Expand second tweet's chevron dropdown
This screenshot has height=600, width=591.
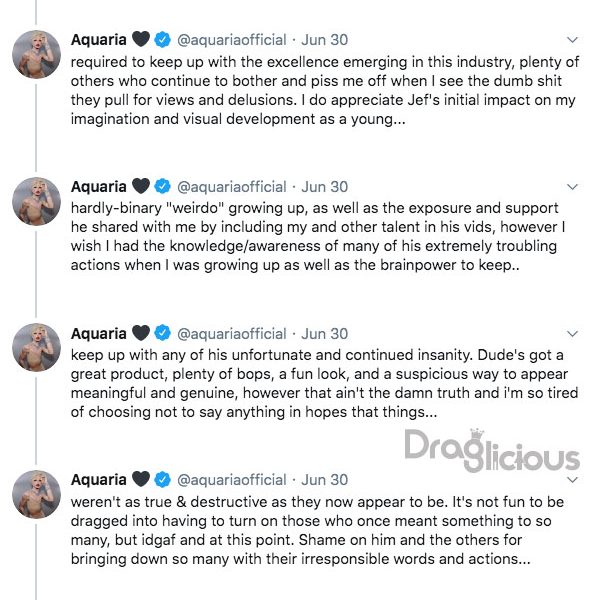pos(572,187)
